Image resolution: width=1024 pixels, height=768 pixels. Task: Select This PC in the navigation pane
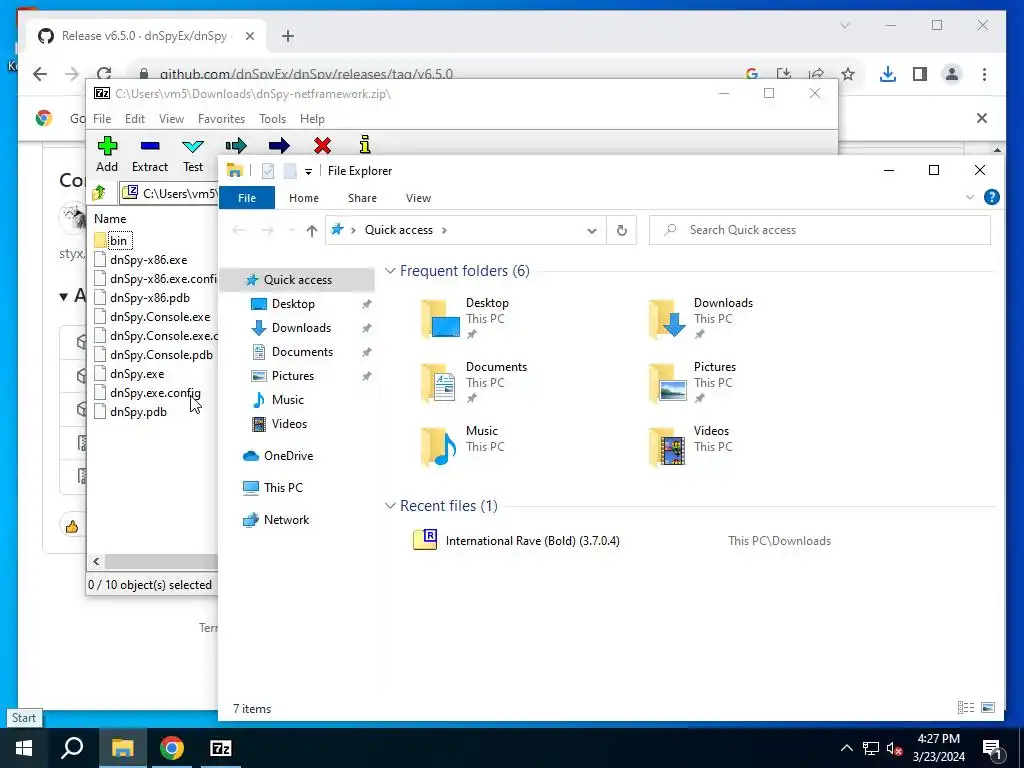pyautogui.click(x=283, y=488)
